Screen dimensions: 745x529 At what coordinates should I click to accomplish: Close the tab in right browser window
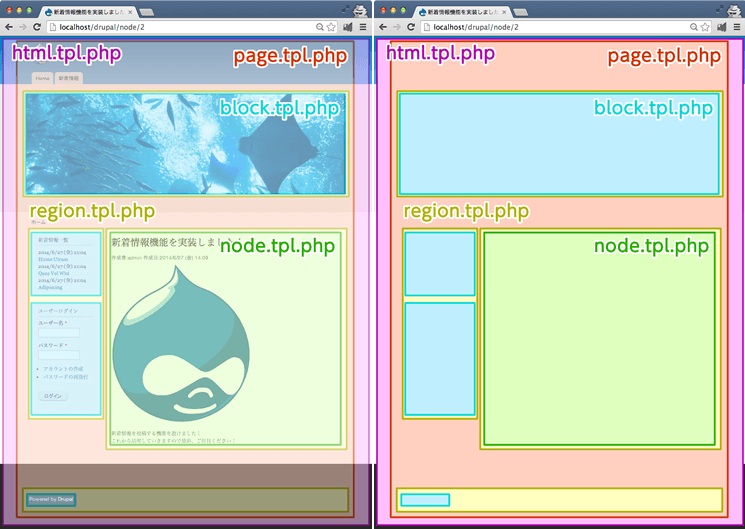504,12
